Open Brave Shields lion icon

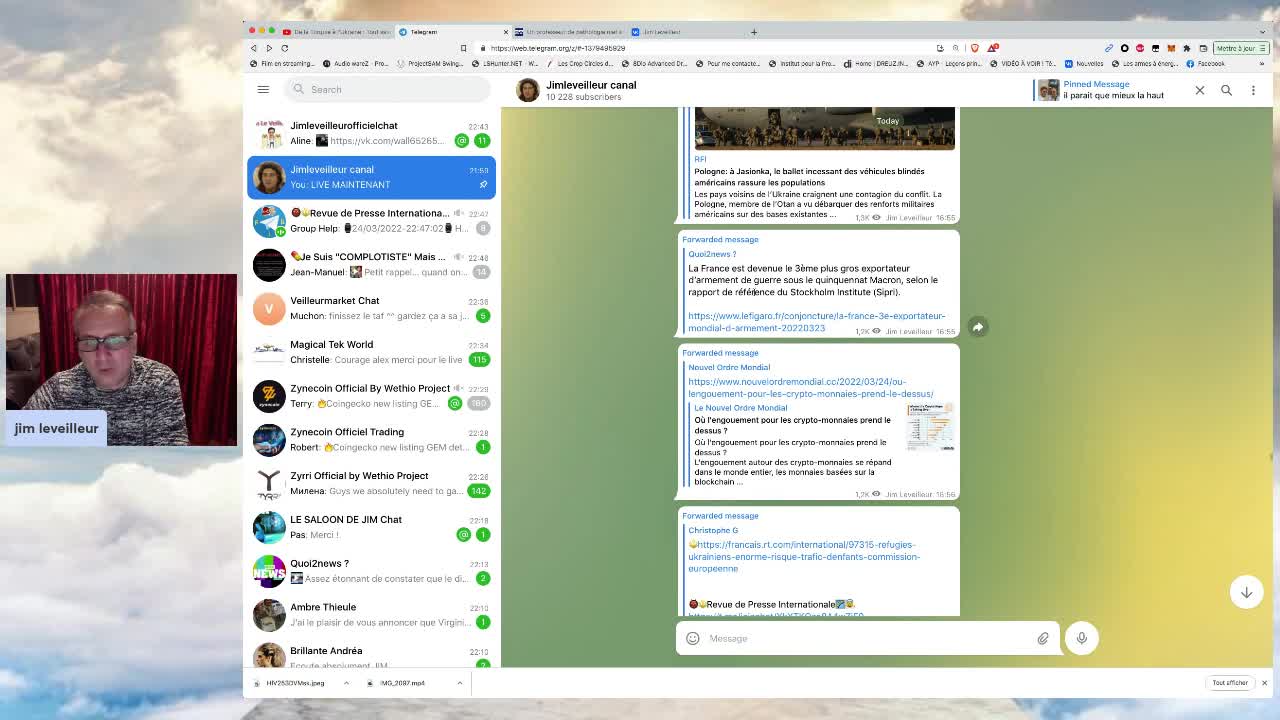tap(975, 48)
